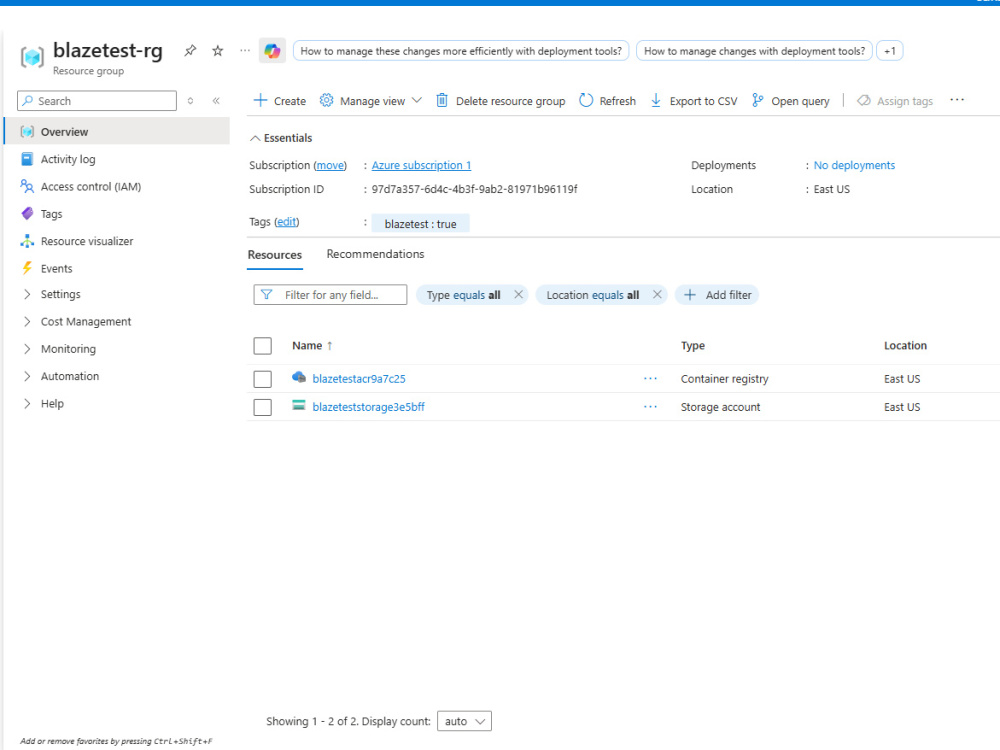
Task: Expand the Settings section in the sidebar
Action: (27, 294)
